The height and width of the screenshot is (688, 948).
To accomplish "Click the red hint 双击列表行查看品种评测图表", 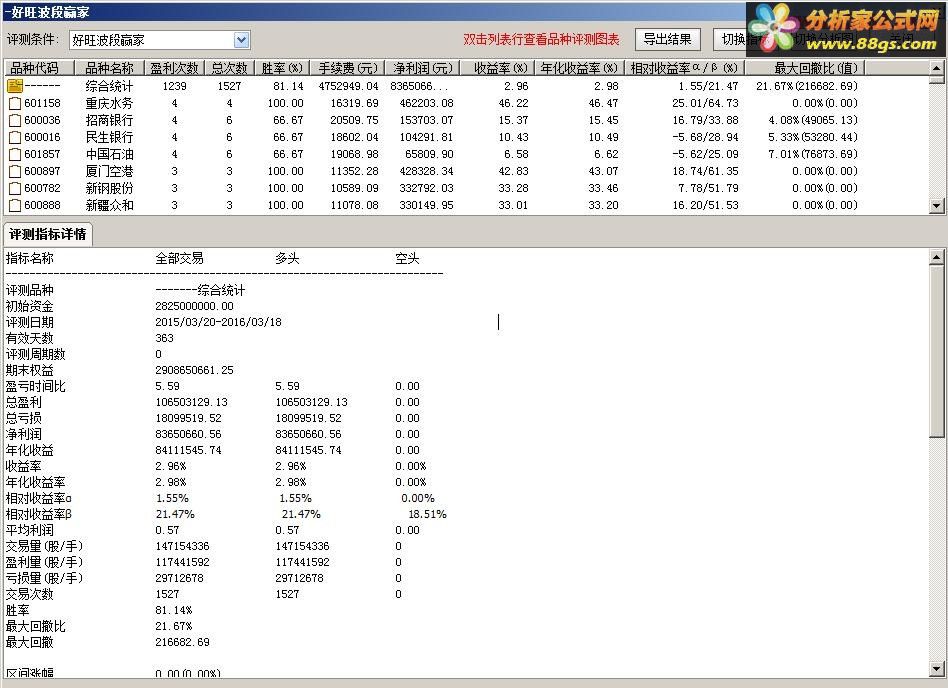I will click(x=541, y=40).
